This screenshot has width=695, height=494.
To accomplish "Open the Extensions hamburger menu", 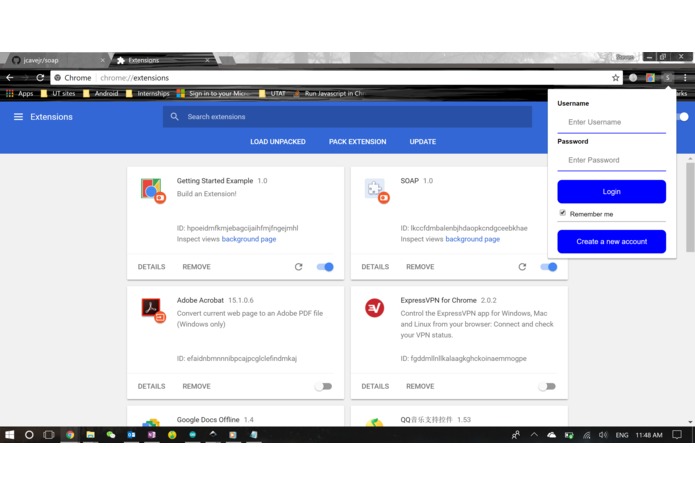I will (18, 117).
